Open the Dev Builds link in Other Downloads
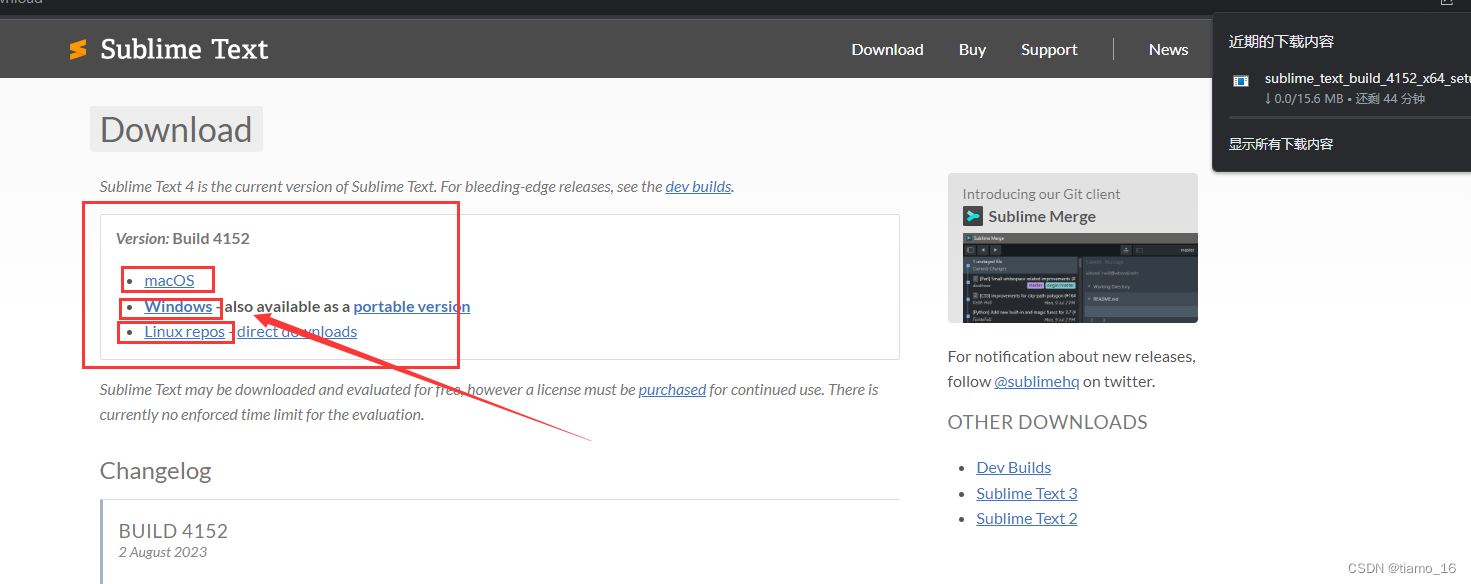 pyautogui.click(x=1014, y=467)
